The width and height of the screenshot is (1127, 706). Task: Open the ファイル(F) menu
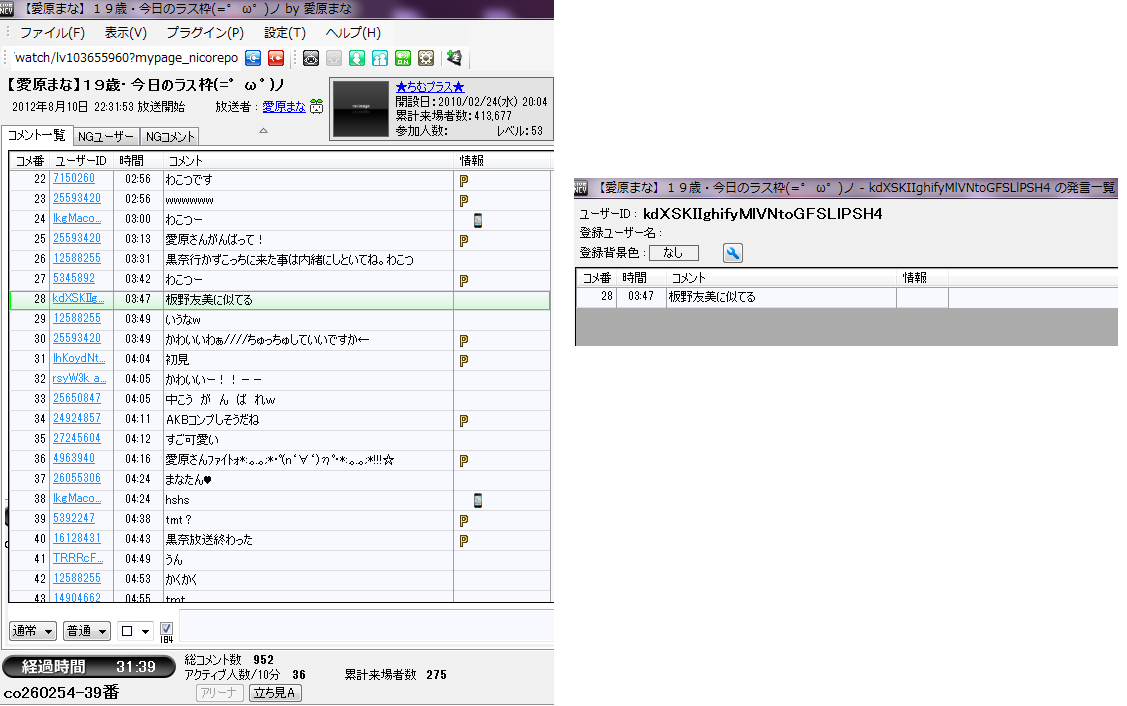click(52, 33)
